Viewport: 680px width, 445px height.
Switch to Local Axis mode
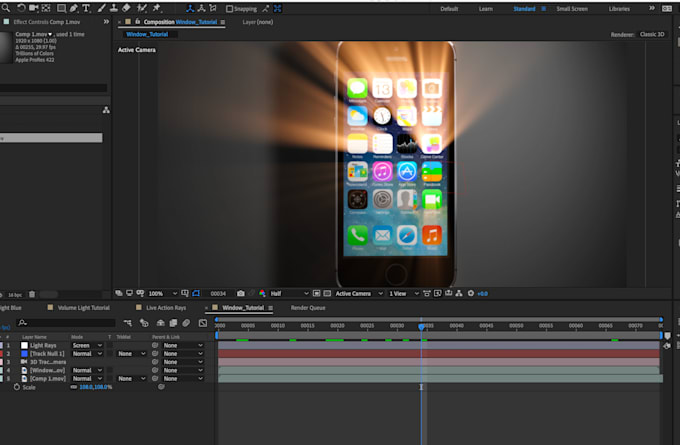(x=190, y=8)
